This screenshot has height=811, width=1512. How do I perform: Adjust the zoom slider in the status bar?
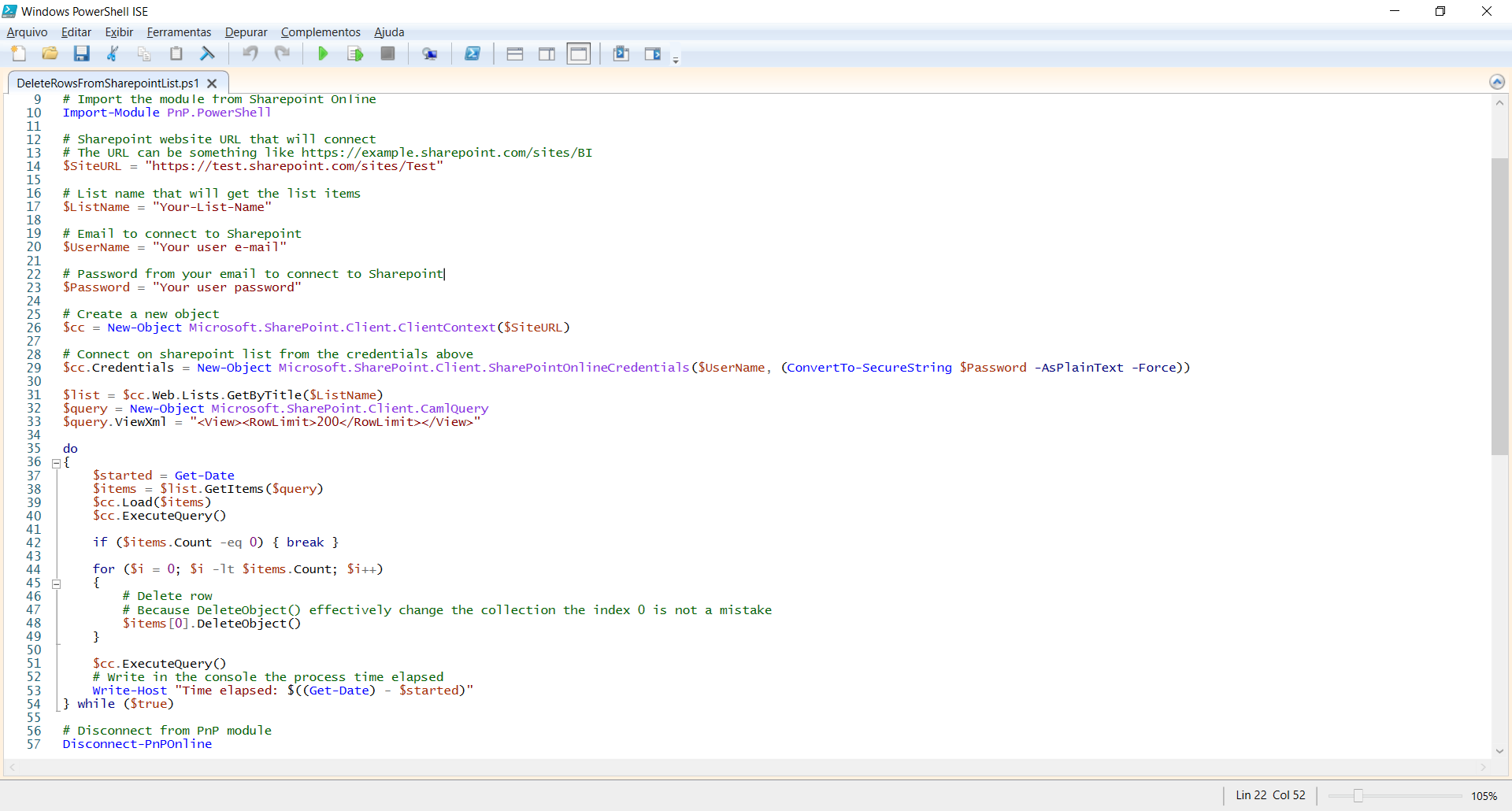pyautogui.click(x=1358, y=795)
